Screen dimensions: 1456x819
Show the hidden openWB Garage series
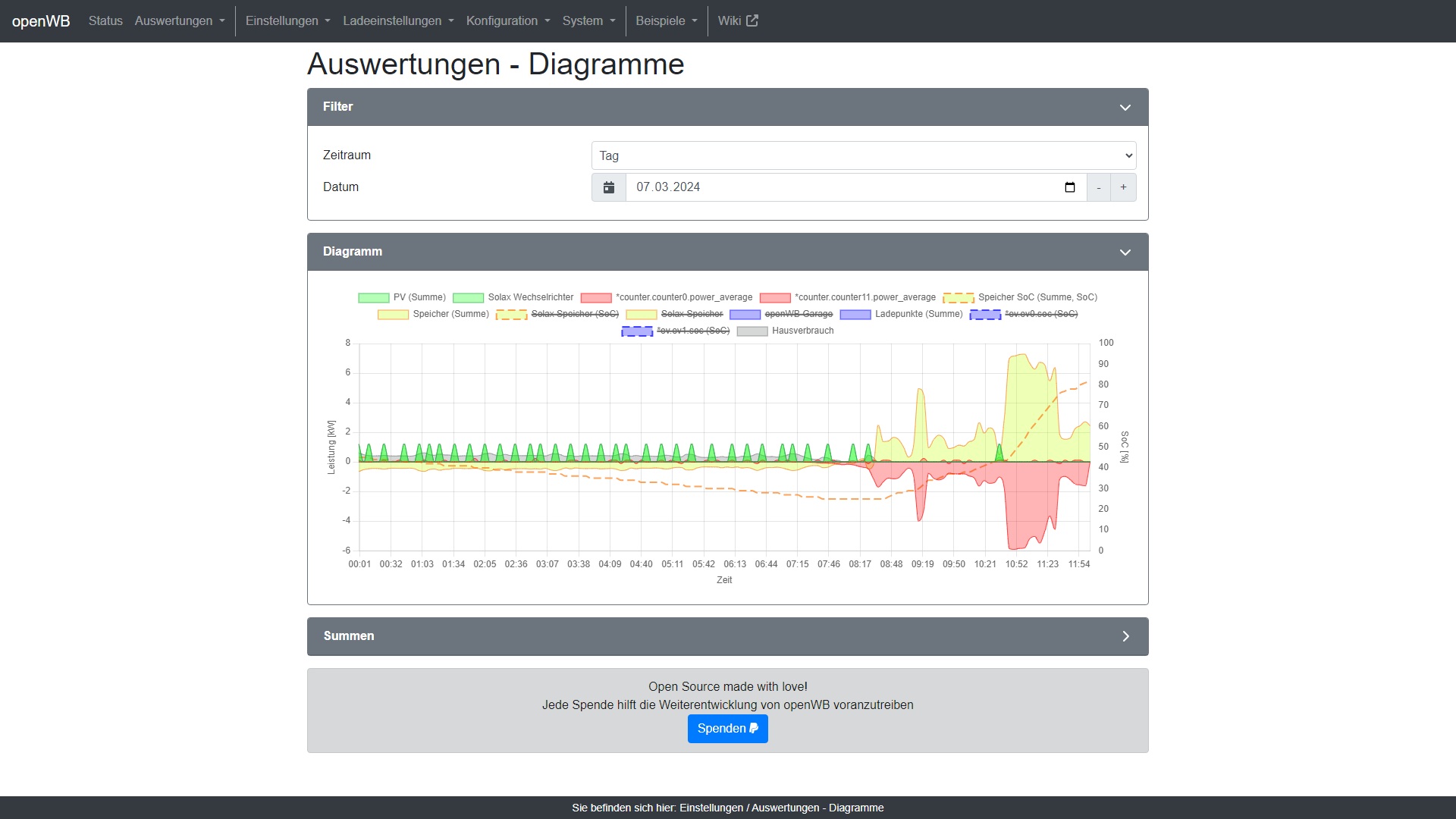[781, 314]
